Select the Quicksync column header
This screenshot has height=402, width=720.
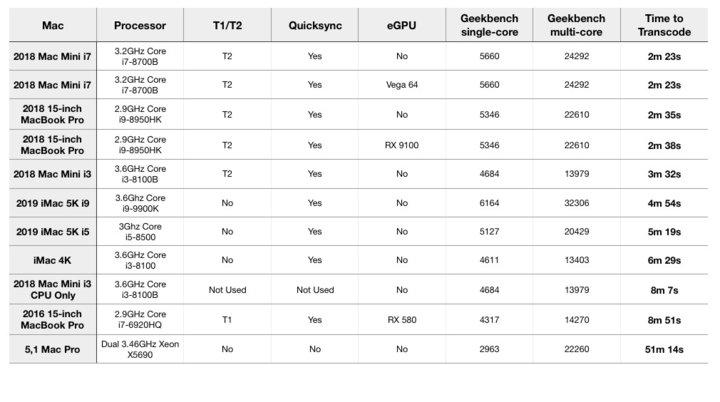(315, 25)
